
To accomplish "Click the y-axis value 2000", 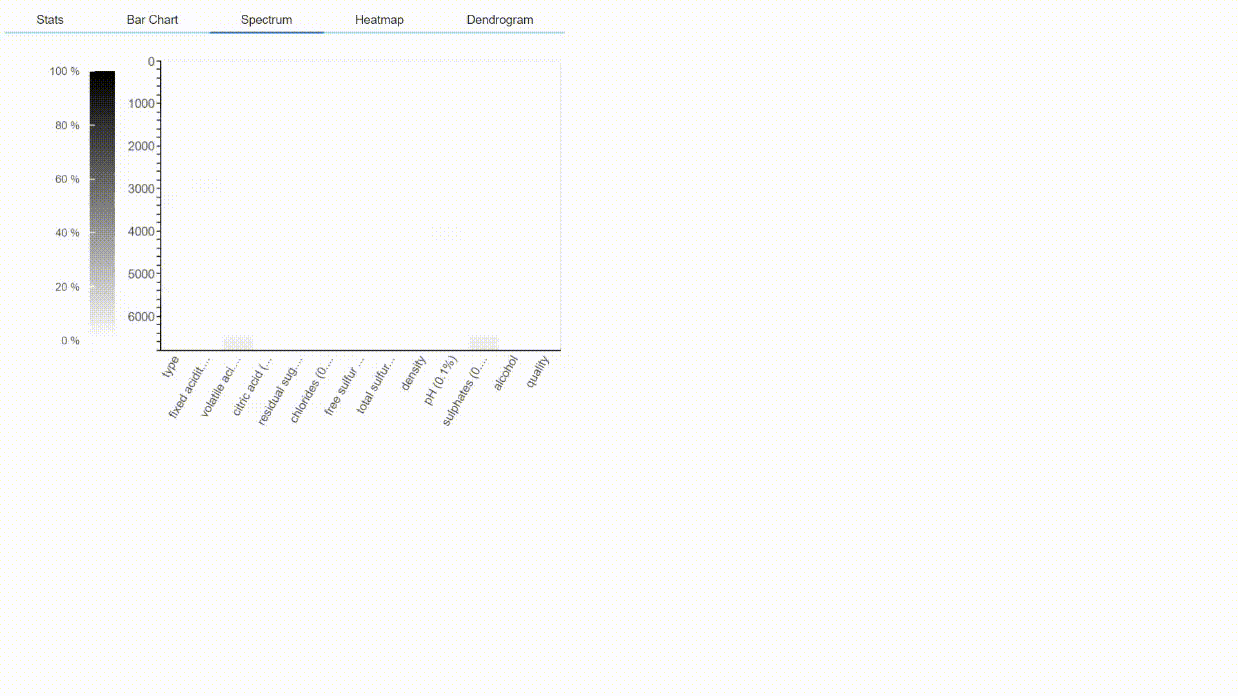I will [142, 147].
